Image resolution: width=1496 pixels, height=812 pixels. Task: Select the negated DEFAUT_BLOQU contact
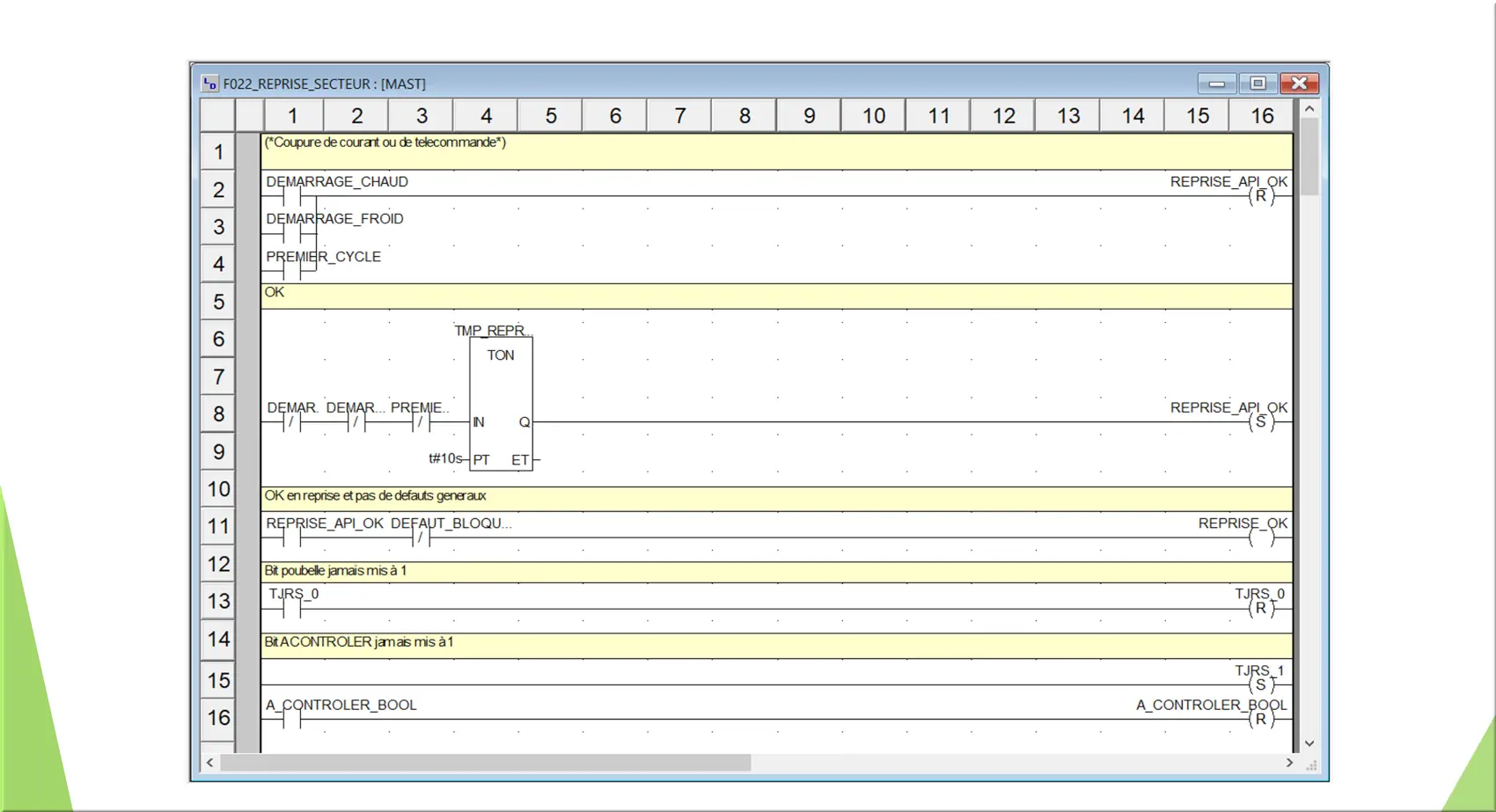coord(421,538)
